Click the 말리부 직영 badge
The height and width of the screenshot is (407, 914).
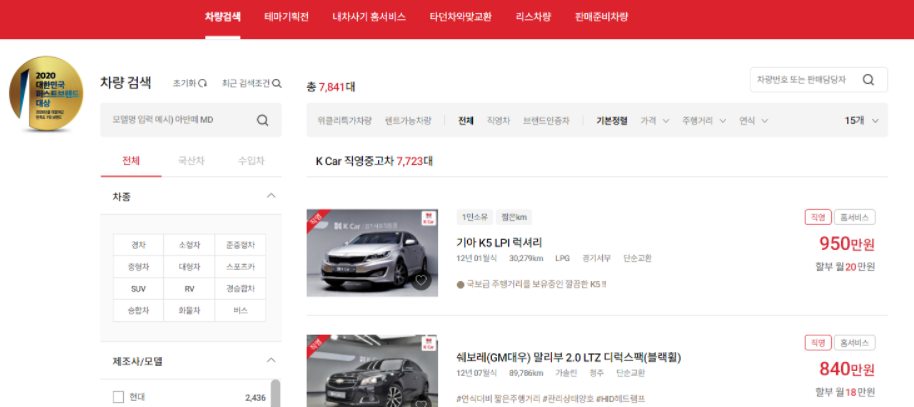tap(818, 342)
